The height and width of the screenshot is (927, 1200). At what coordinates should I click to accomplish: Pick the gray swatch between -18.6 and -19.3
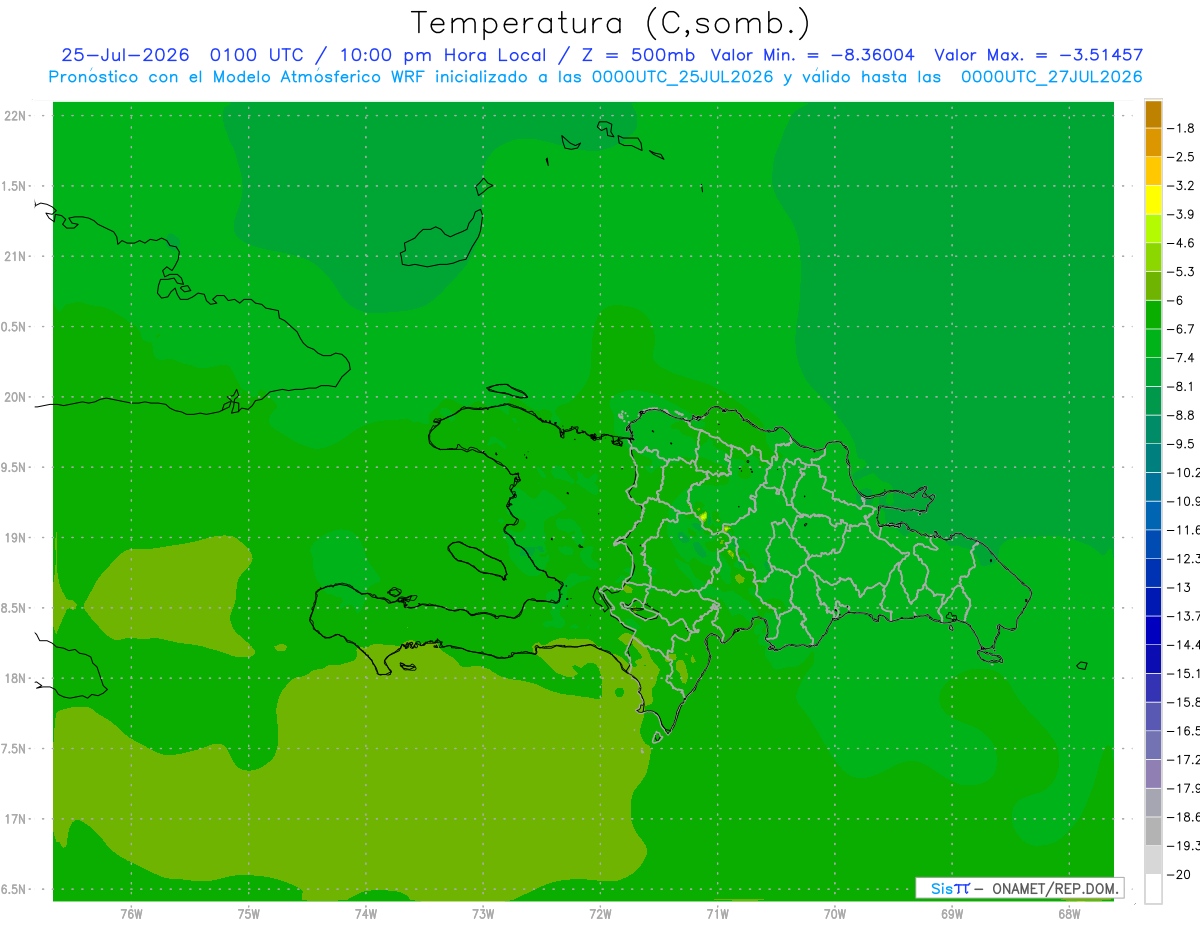coord(1153,831)
